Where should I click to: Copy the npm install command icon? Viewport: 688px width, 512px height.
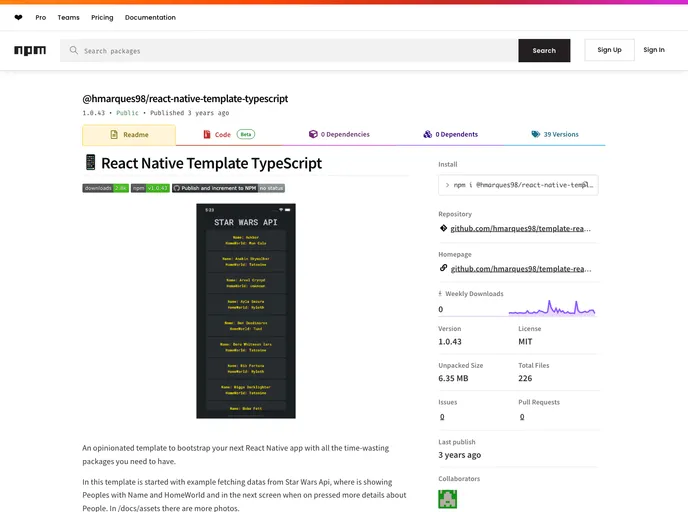[x=586, y=185]
